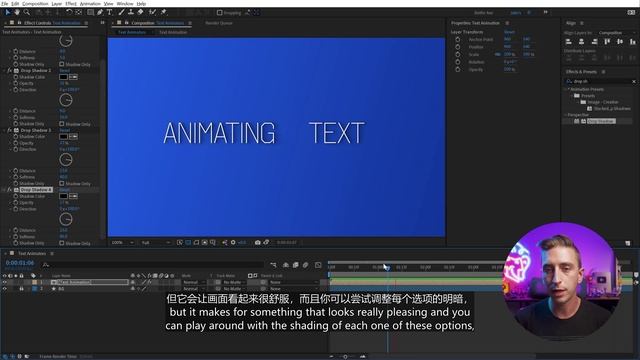Screen dimensions: 640x360
Task: Reset the Layer Transform properties
Action: coord(509,32)
